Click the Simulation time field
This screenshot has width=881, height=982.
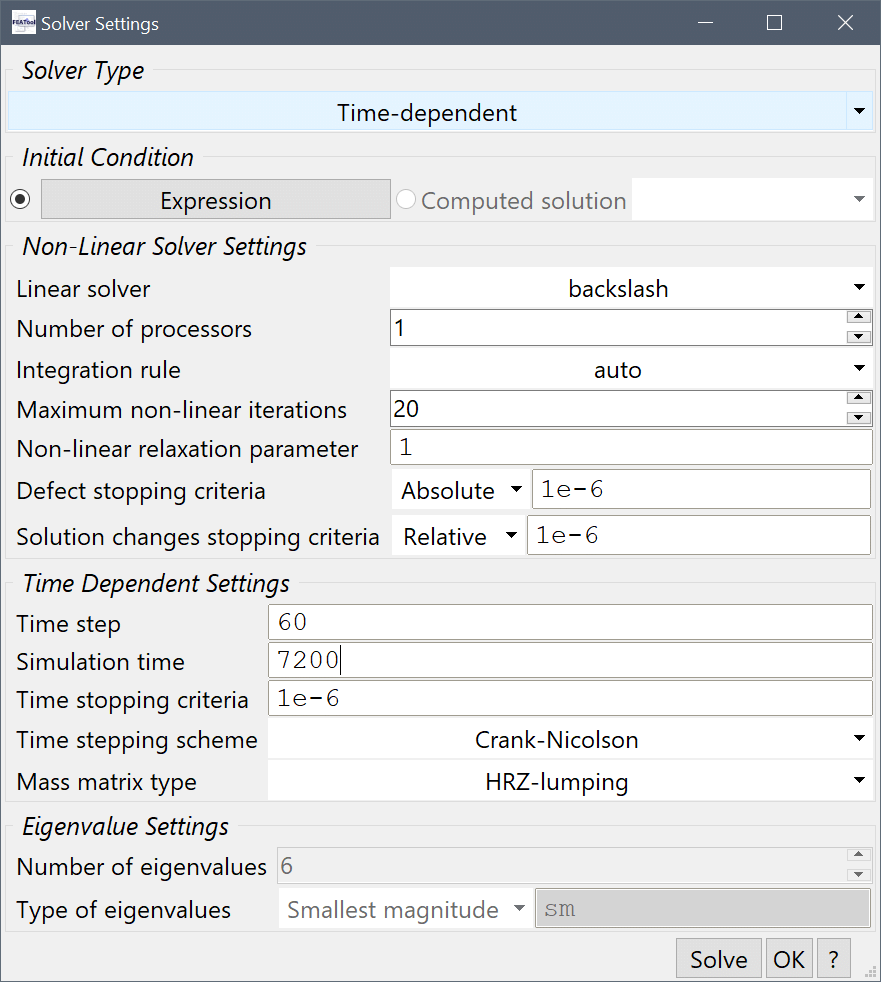point(570,660)
